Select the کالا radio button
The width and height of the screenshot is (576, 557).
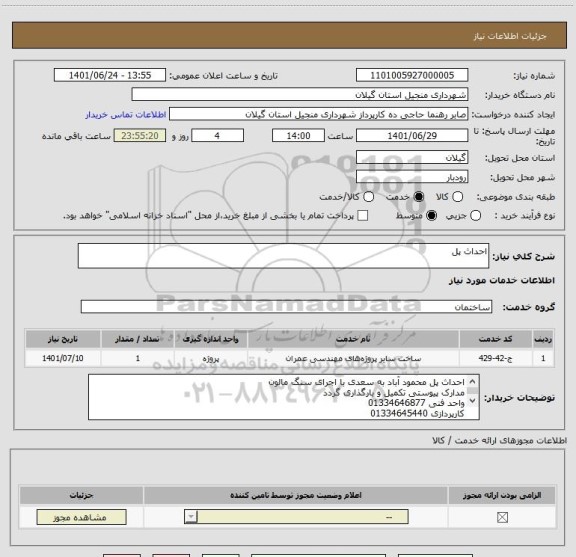457,197
